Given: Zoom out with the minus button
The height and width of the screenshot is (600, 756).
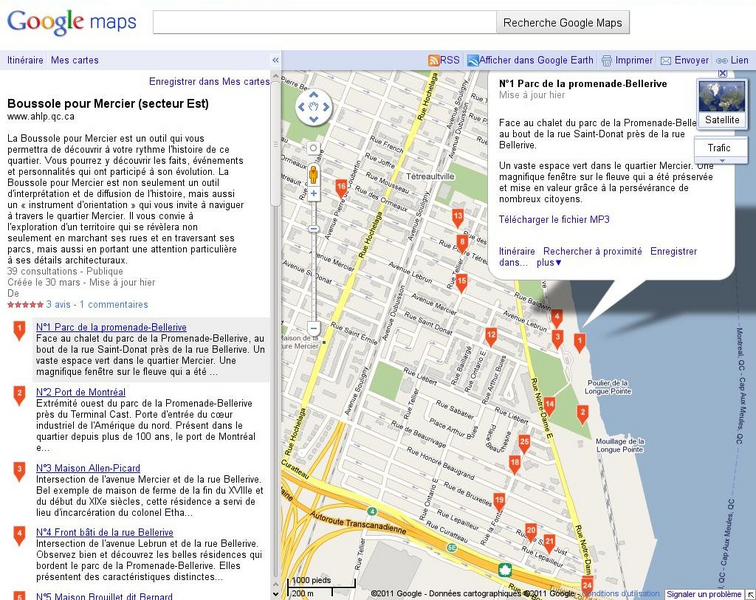Looking at the screenshot, I should click(314, 329).
